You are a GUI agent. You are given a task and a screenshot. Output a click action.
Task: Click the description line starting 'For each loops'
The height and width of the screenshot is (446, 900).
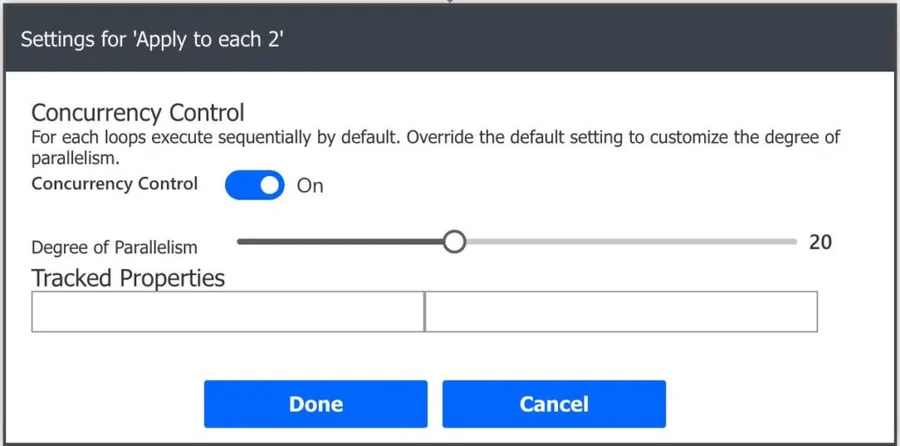pyautogui.click(x=430, y=139)
